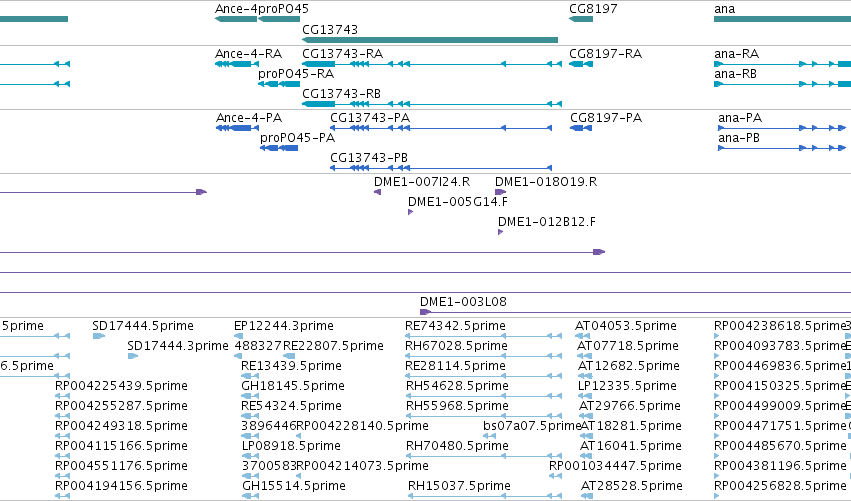Click the CG13743-RA transcript label

click(342, 54)
